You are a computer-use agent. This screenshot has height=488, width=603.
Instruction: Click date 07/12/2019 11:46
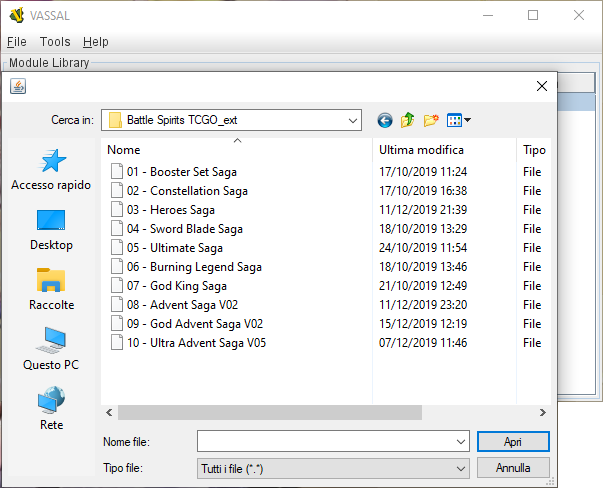(423, 343)
